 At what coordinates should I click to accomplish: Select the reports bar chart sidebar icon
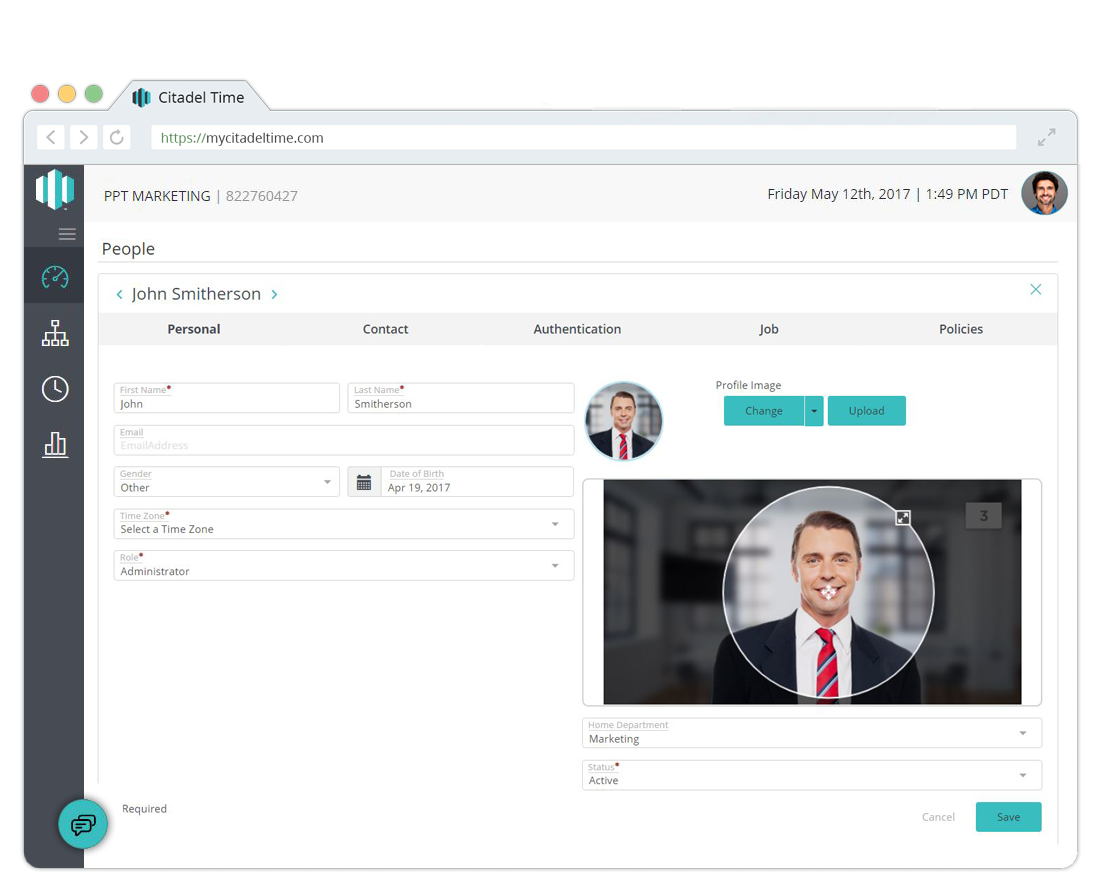pos(54,444)
